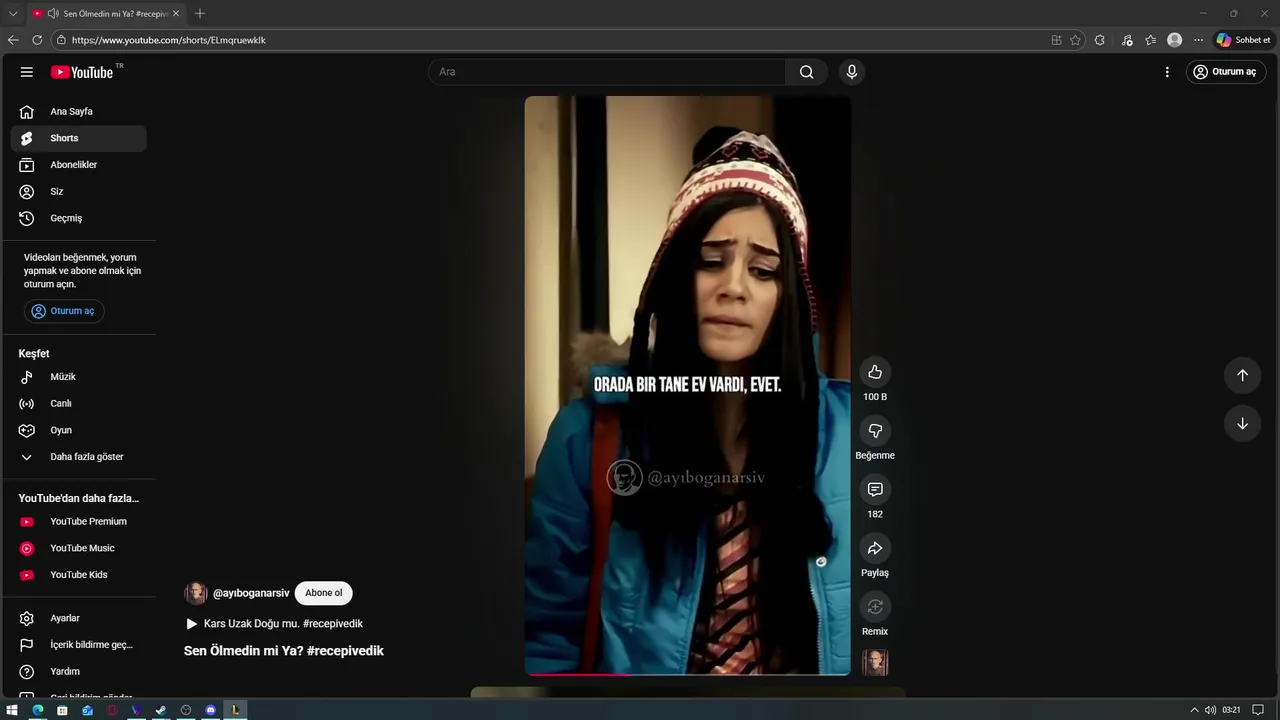Open the @ayıboganarsiv channel name
This screenshot has height=720, width=1280.
251,593
